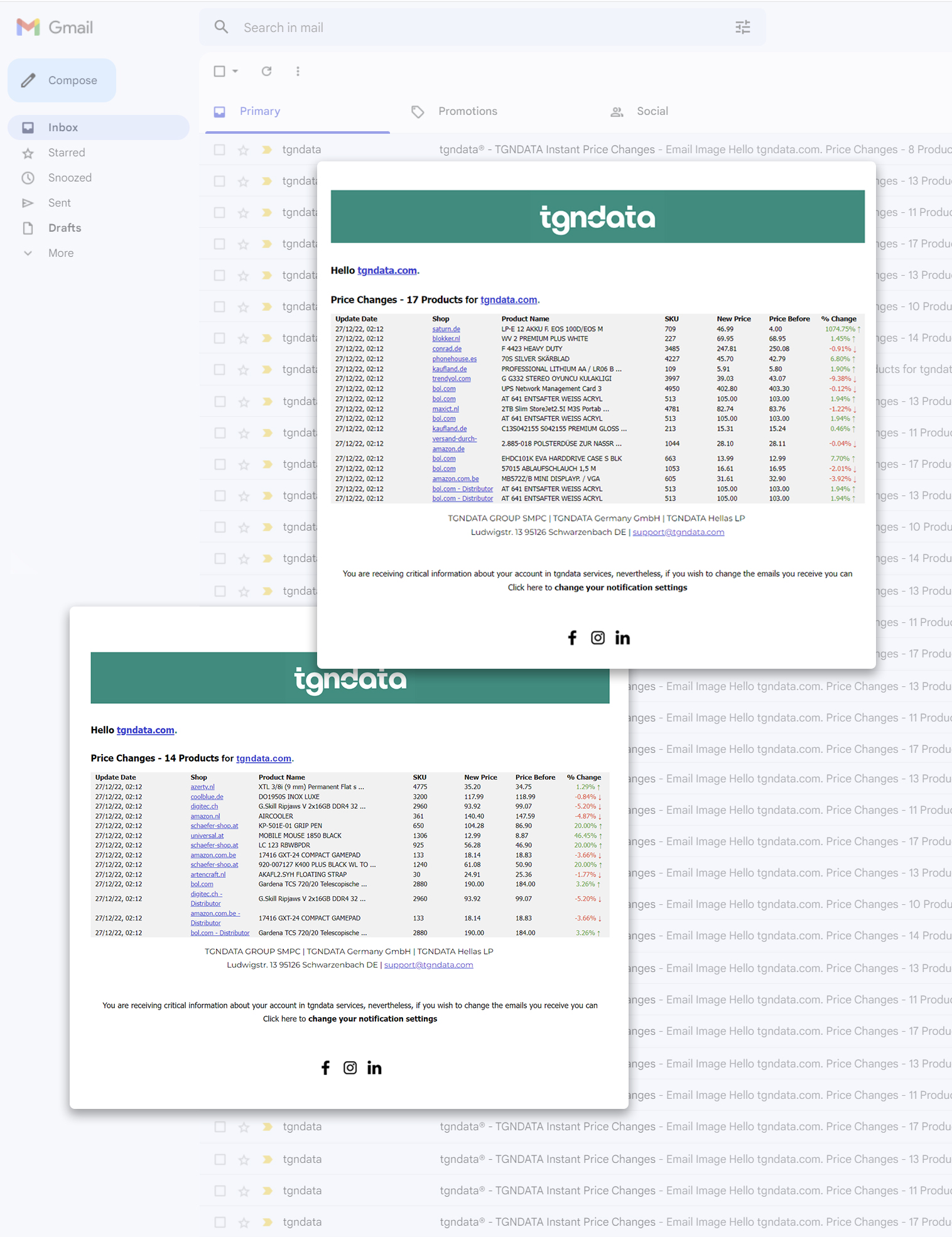The image size is (952, 1237).
Task: Open LinkedIn icon in 14 Products email
Action: pyautogui.click(x=374, y=1067)
